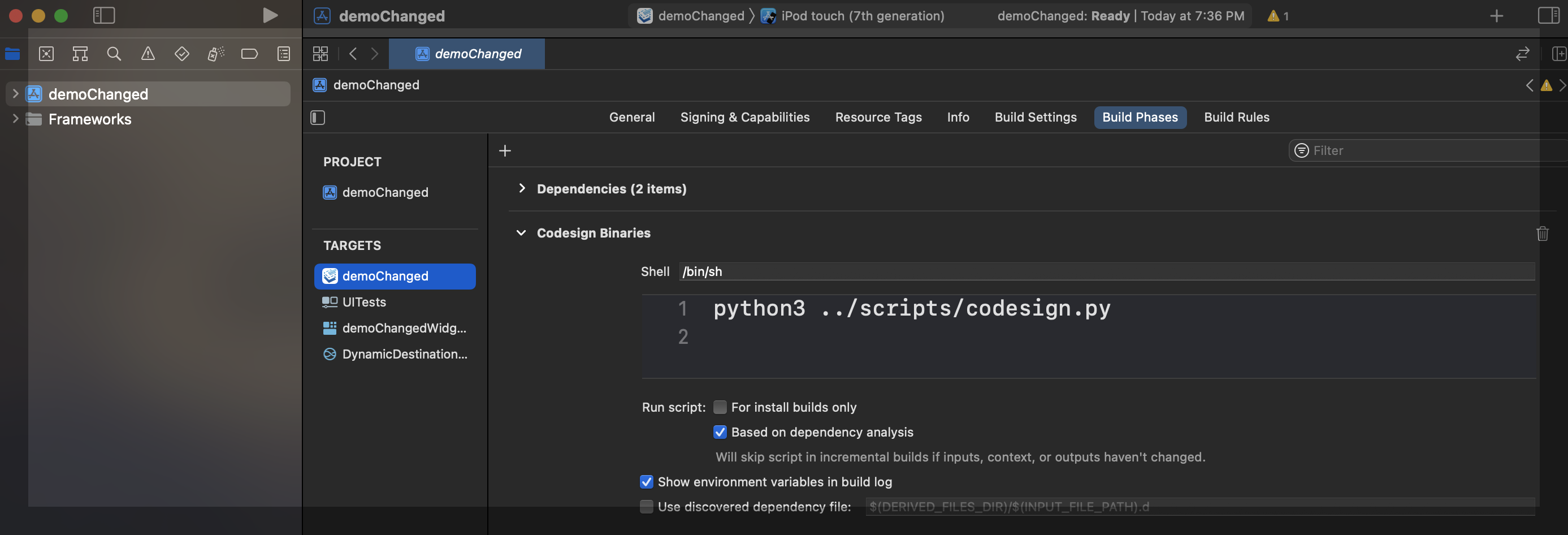Collapse the Codesign Binaries section
1568x535 pixels.
521,233
